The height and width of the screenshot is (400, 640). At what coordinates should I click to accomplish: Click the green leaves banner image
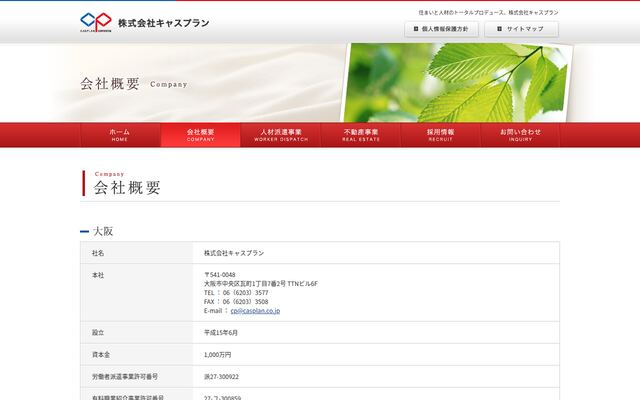[456, 82]
